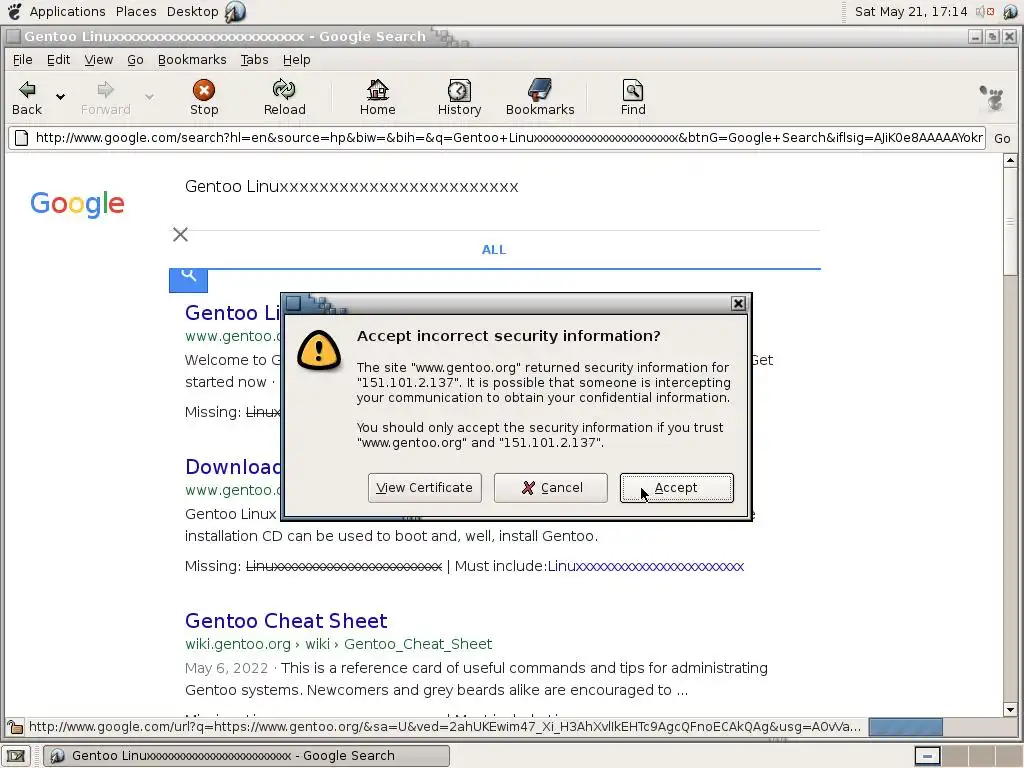Click the network icon at top right corner
This screenshot has width=1024, height=768.
coord(1010,11)
